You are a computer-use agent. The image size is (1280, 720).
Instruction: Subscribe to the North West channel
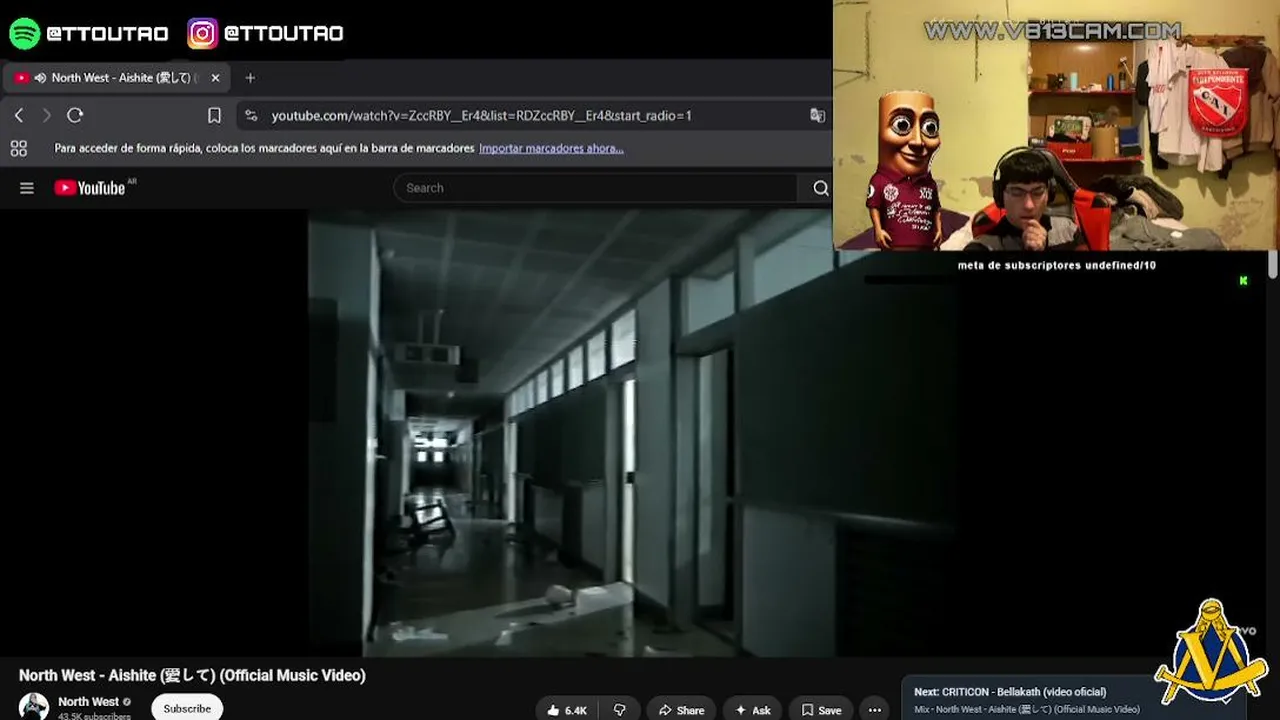tap(187, 708)
